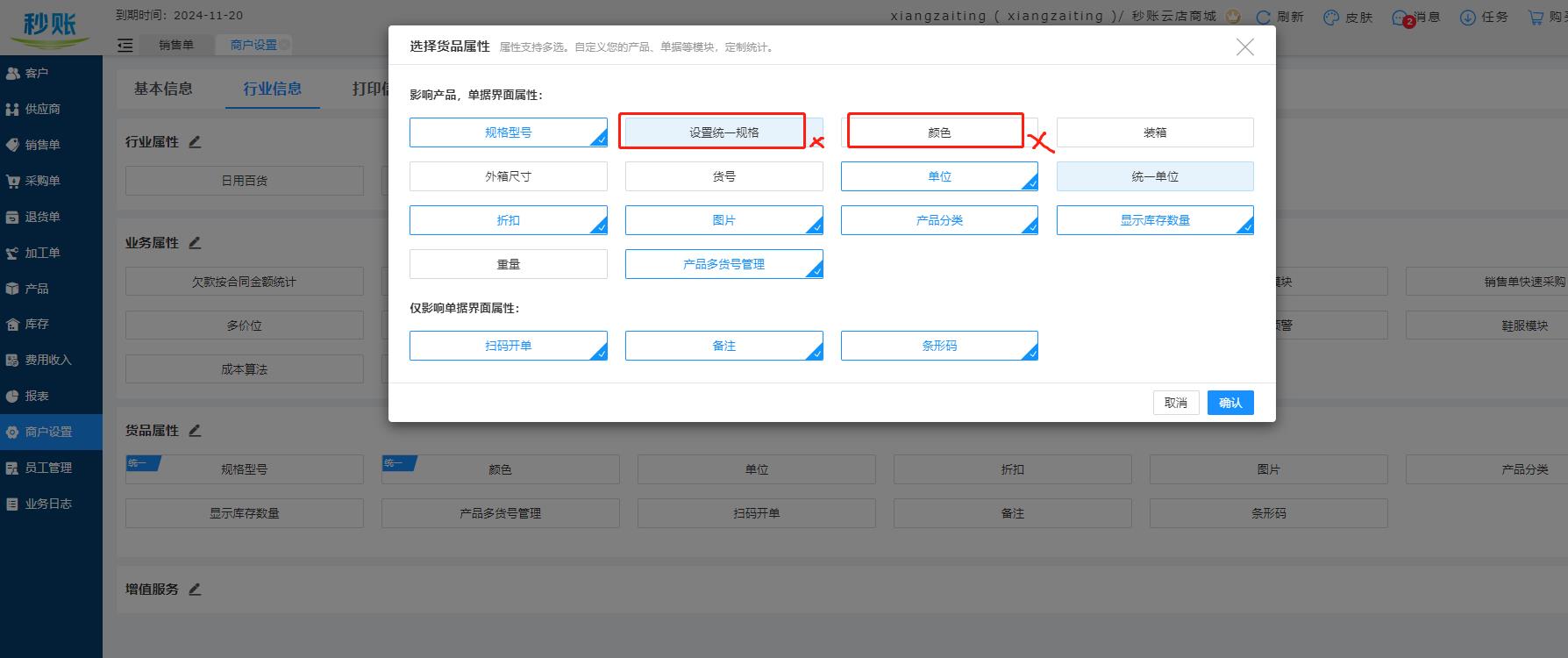Viewport: 1568px width, 658px height.
Task: Click the 业务日志 sidebar icon
Action: (x=12, y=504)
